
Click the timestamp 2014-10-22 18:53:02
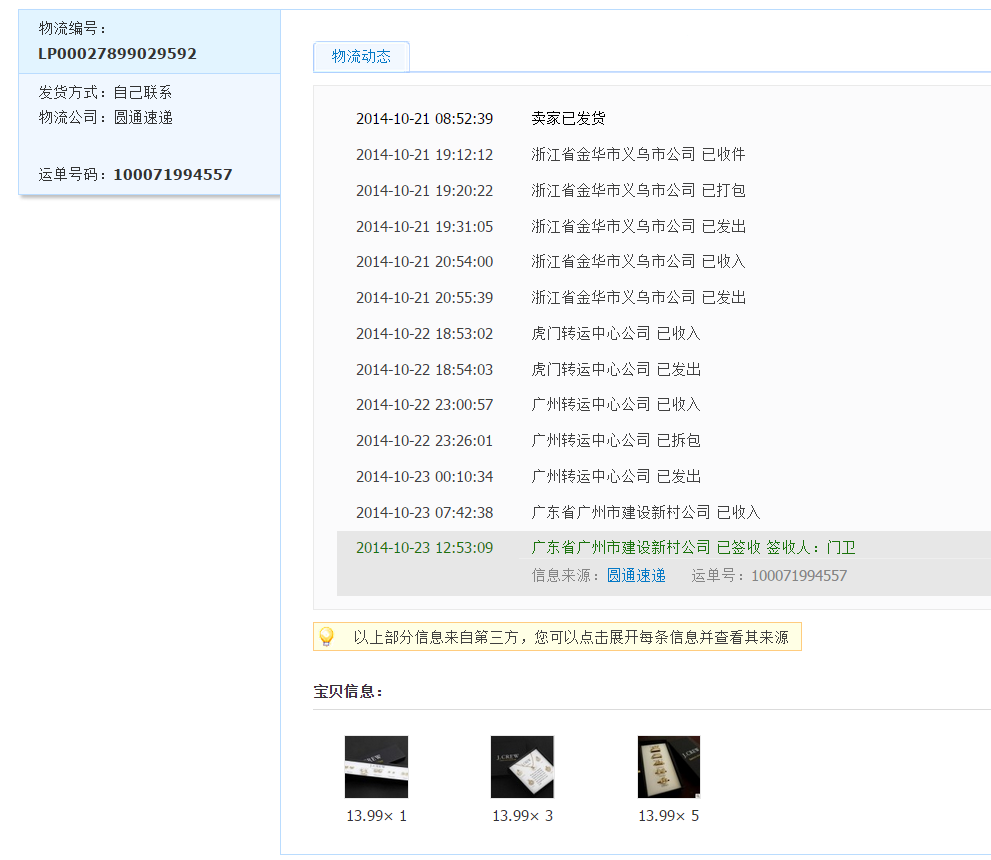pyautogui.click(x=424, y=334)
